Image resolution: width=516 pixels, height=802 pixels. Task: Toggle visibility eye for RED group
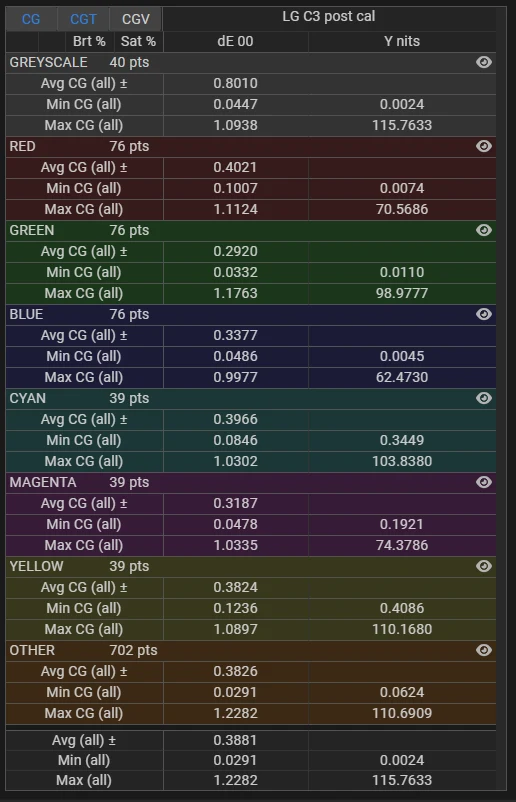(484, 146)
